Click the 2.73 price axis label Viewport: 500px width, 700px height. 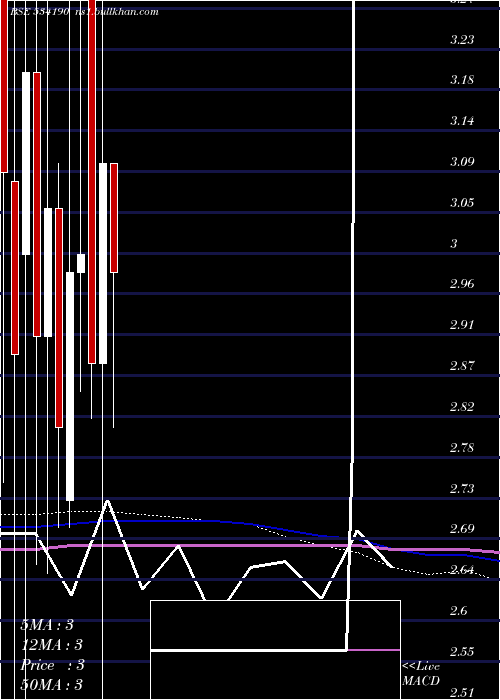click(x=462, y=488)
